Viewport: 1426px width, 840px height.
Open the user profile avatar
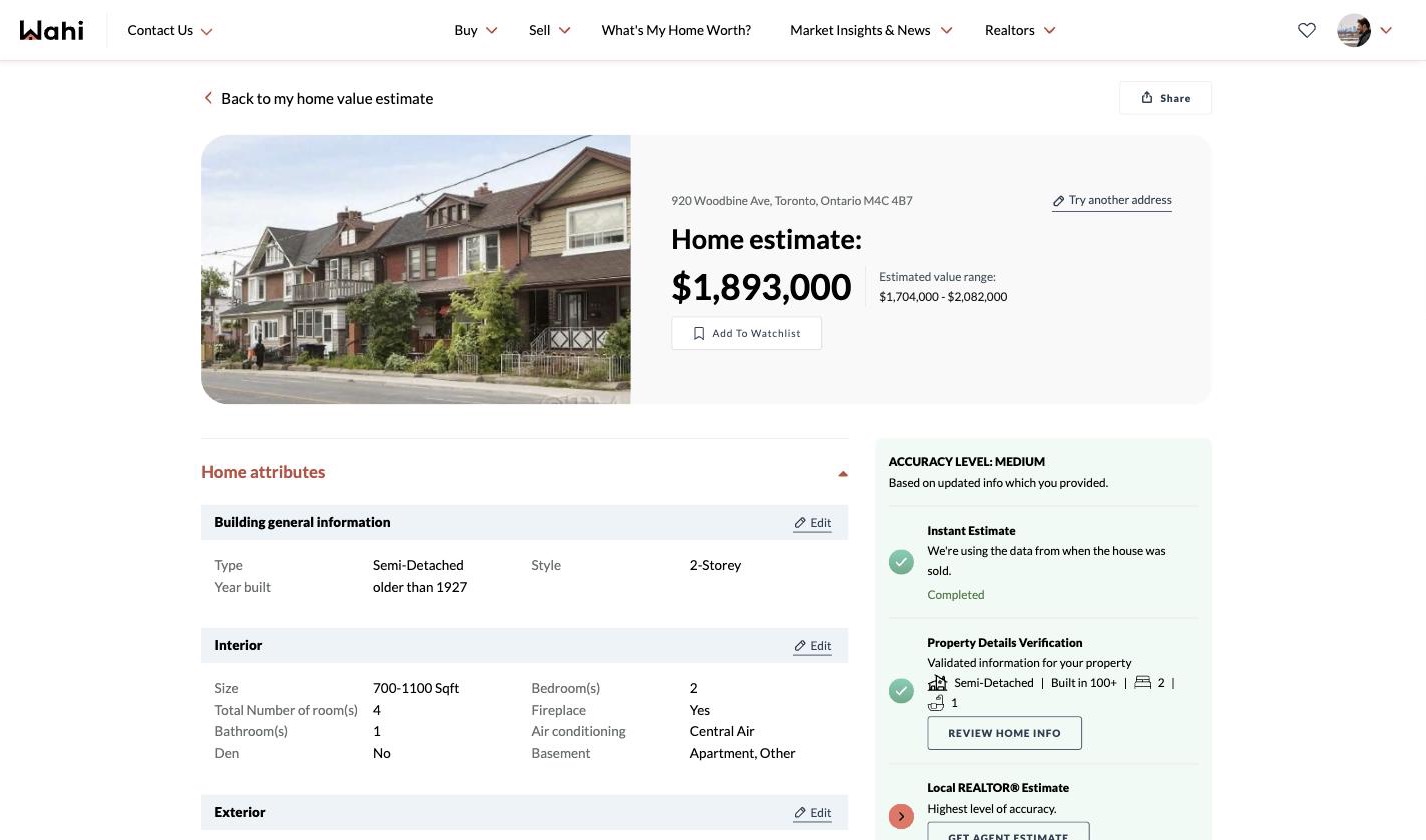point(1354,30)
